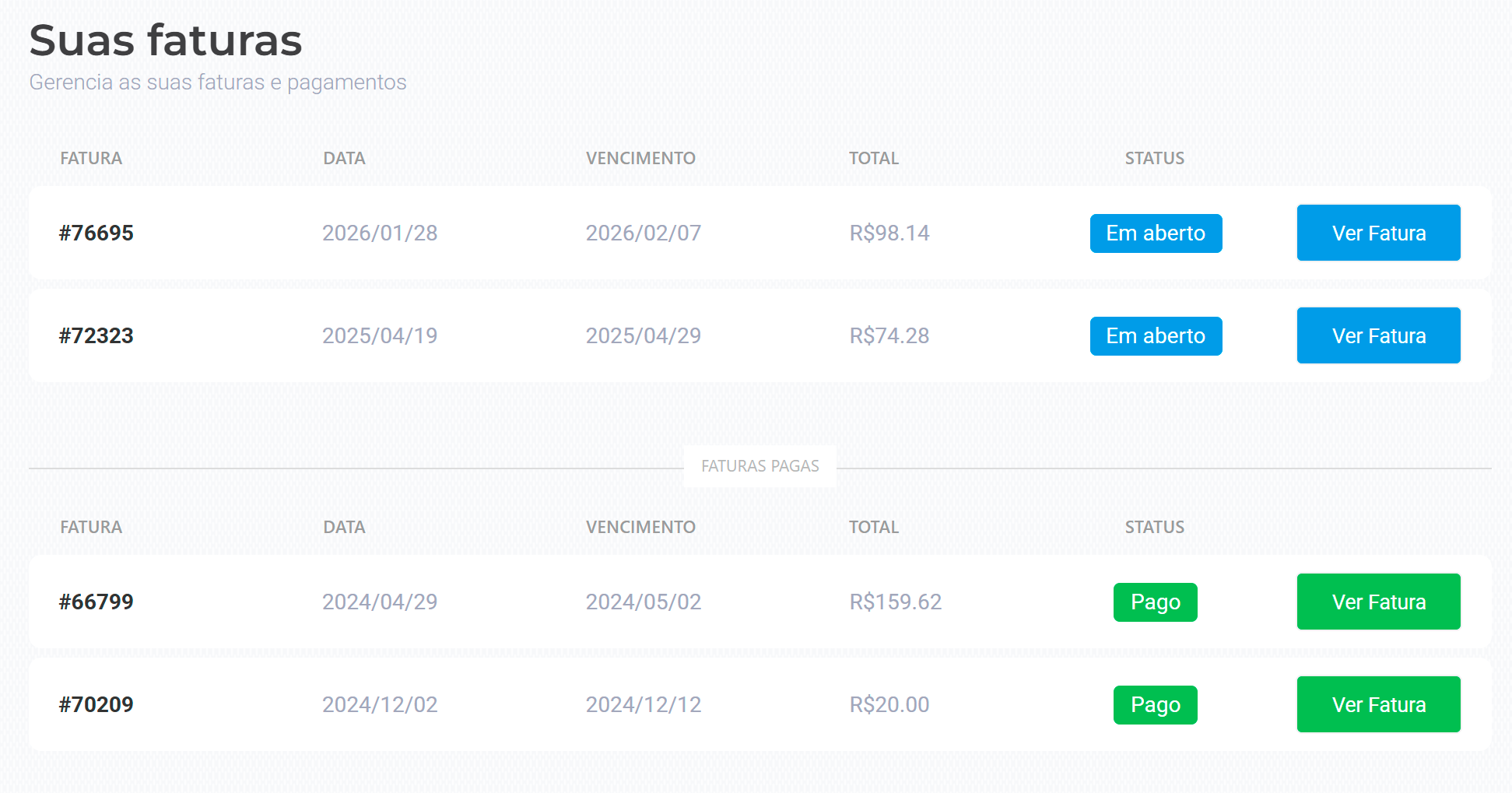
Task: Click the R$98.14 total amount
Action: [x=889, y=233]
